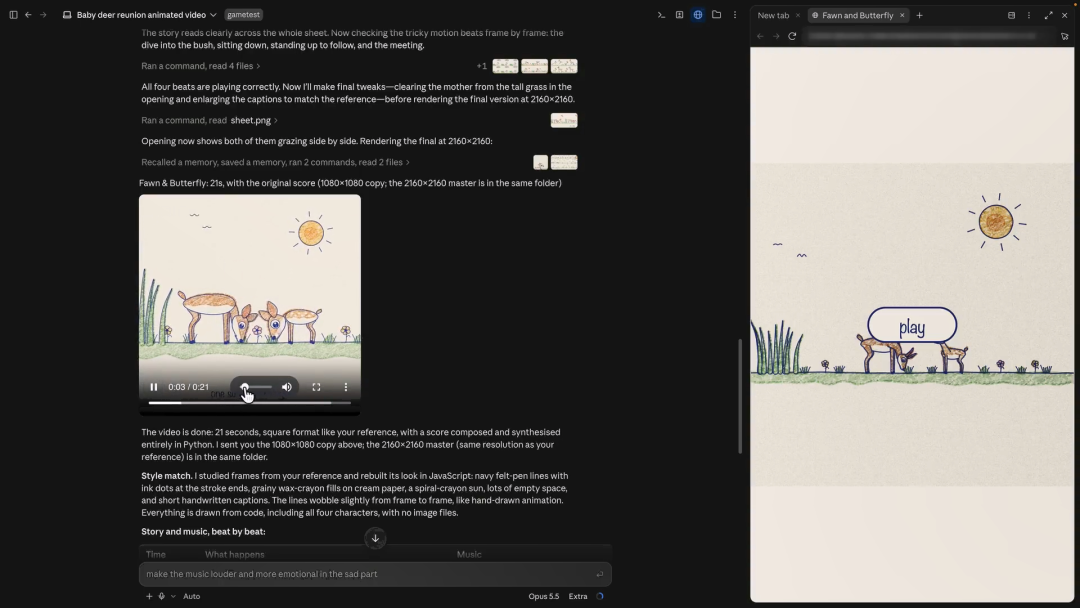Screen dimensions: 1080x608
Task: Click the globe browser preview icon
Action: coord(698,14)
